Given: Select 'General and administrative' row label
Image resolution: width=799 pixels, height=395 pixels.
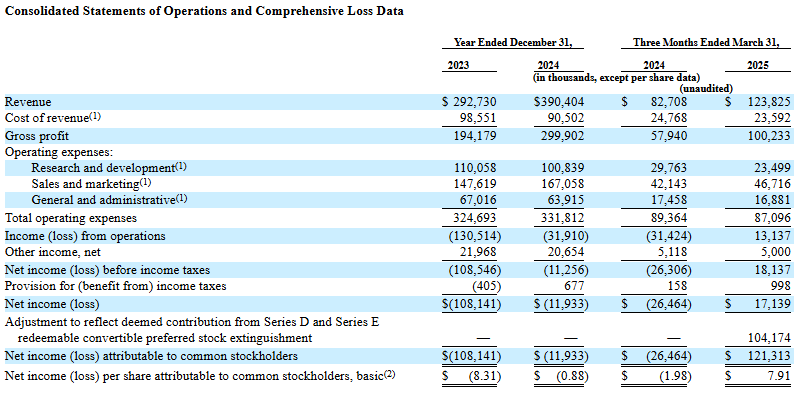Looking at the screenshot, I should click(109, 200).
